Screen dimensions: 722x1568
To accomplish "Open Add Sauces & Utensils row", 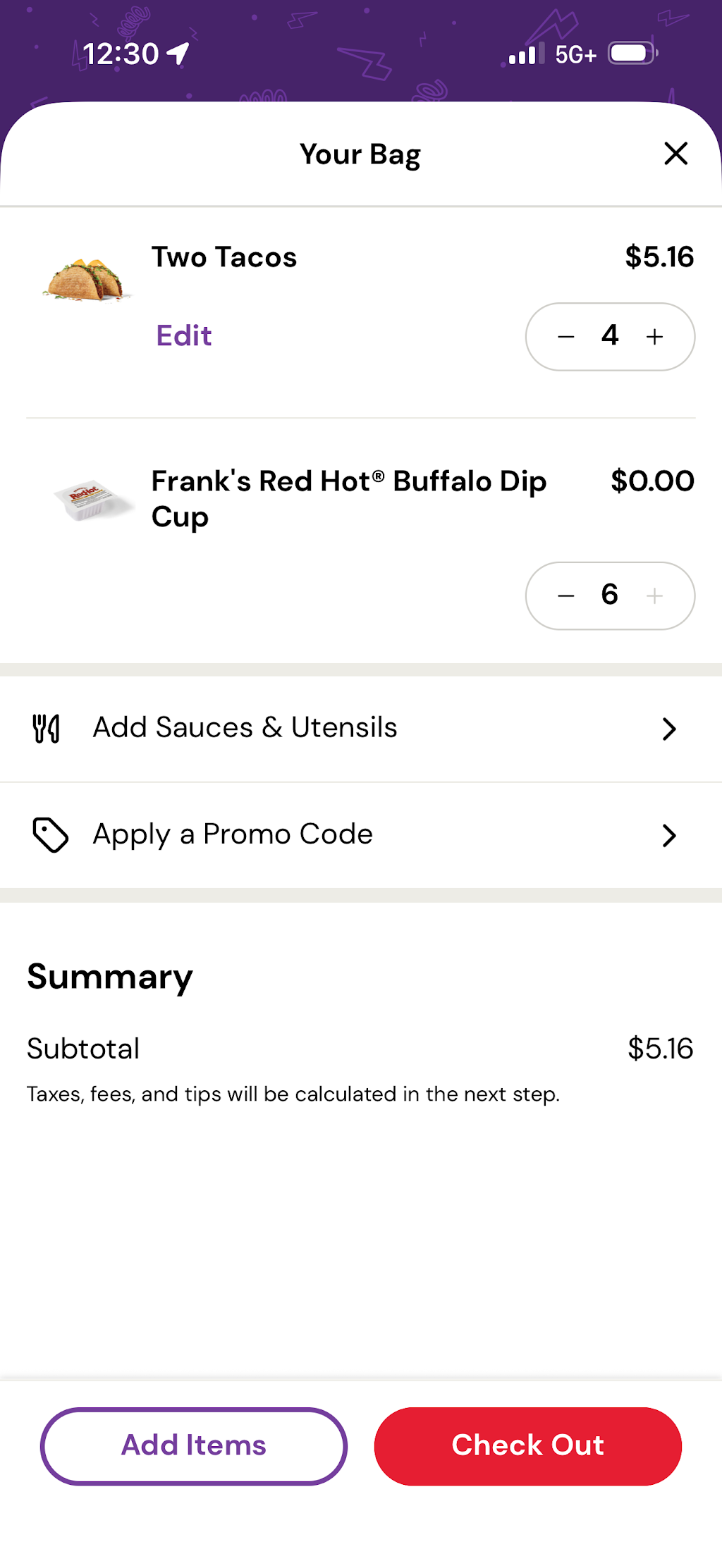I will (x=361, y=729).
